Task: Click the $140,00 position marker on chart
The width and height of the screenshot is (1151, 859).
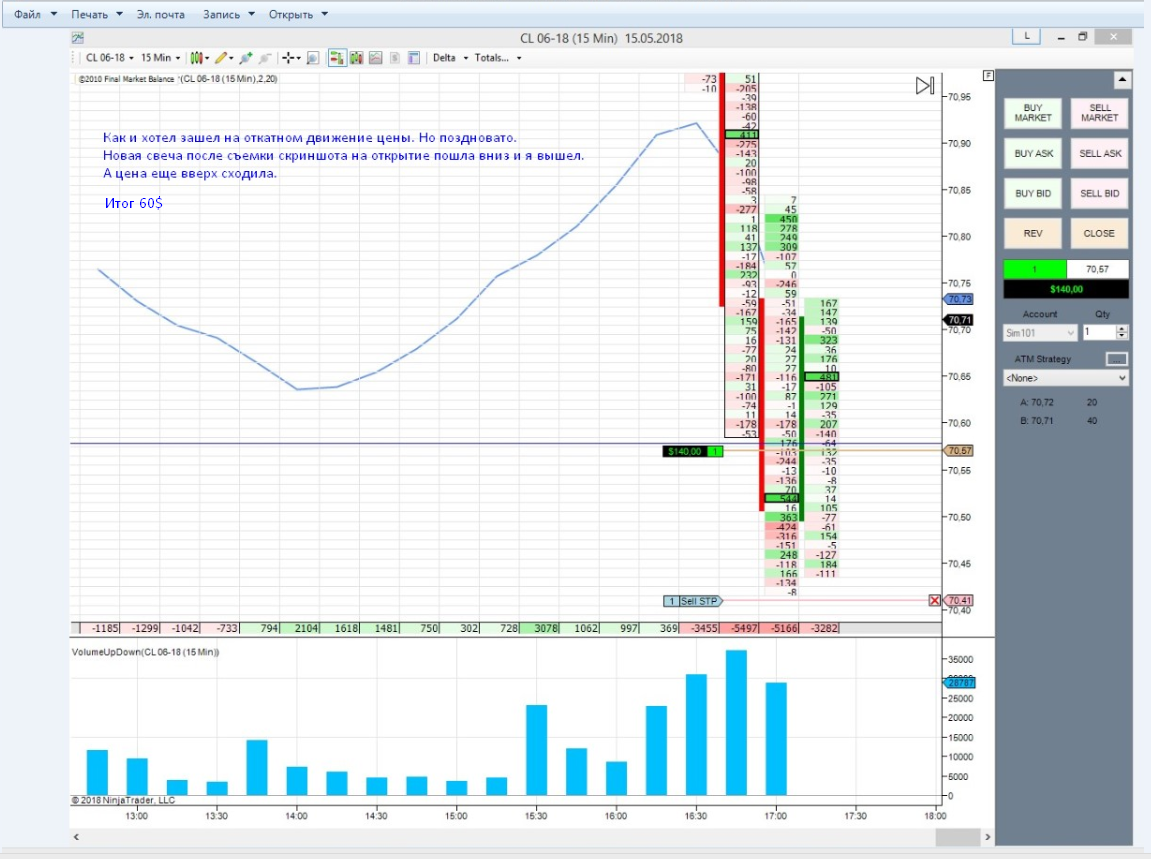Action: 692,452
